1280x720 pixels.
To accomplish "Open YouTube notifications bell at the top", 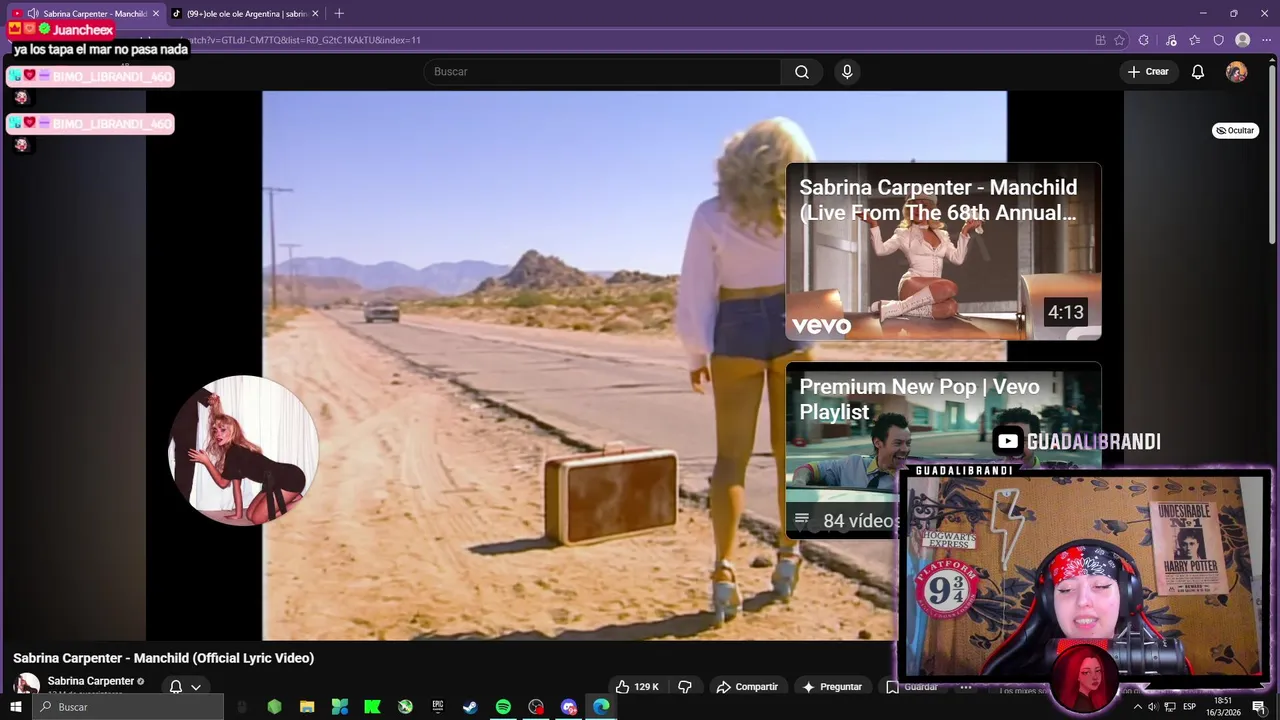I will click(1197, 72).
